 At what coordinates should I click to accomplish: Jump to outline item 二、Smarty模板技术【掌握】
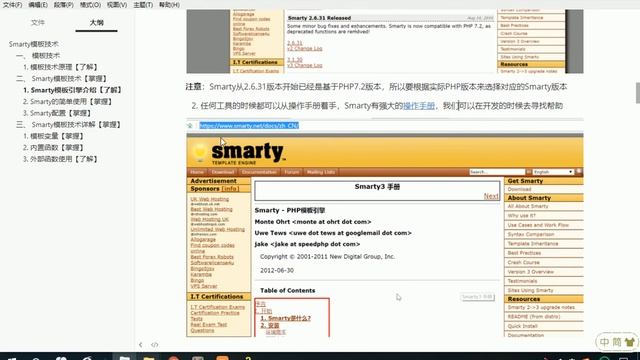[x=62, y=78]
